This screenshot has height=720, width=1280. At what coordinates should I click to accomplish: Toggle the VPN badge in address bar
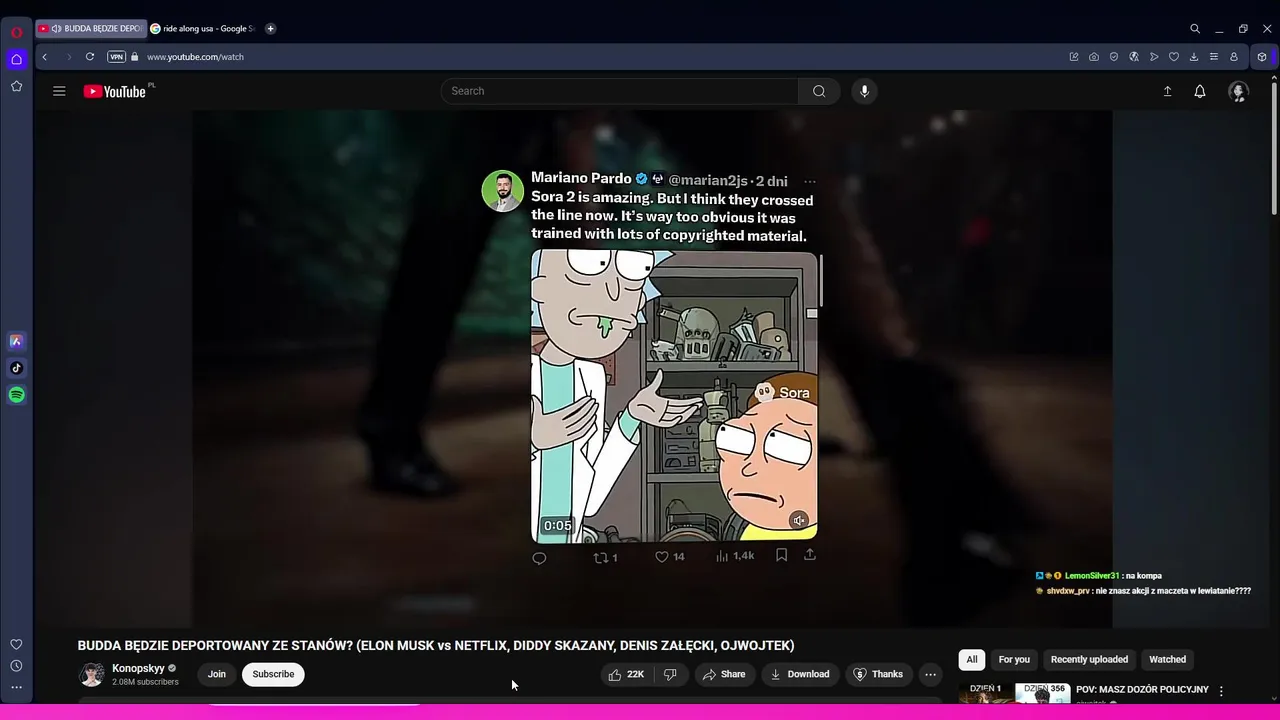click(116, 57)
